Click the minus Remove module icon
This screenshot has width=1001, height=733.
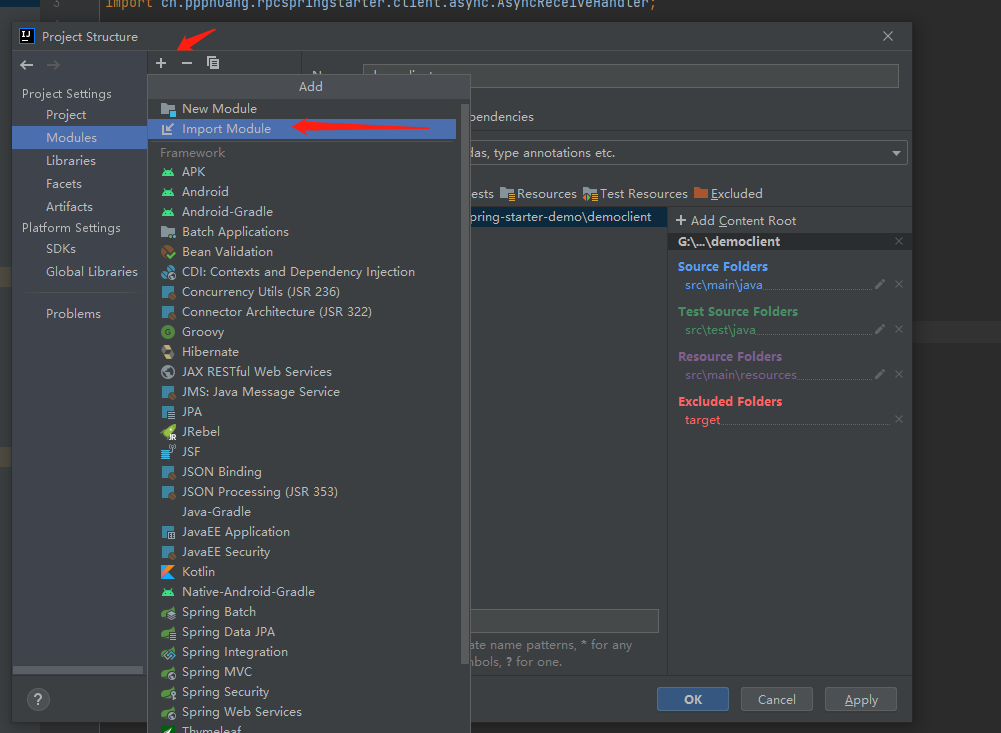186,63
